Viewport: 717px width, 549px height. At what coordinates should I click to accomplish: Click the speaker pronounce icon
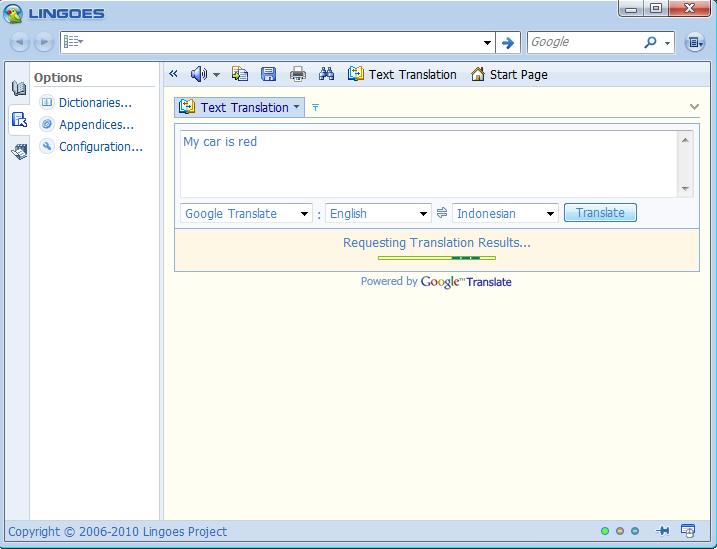[199, 74]
